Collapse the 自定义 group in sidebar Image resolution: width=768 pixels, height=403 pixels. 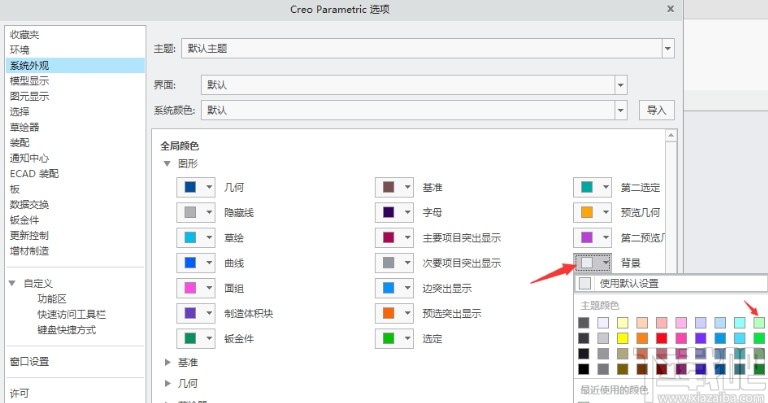point(12,283)
